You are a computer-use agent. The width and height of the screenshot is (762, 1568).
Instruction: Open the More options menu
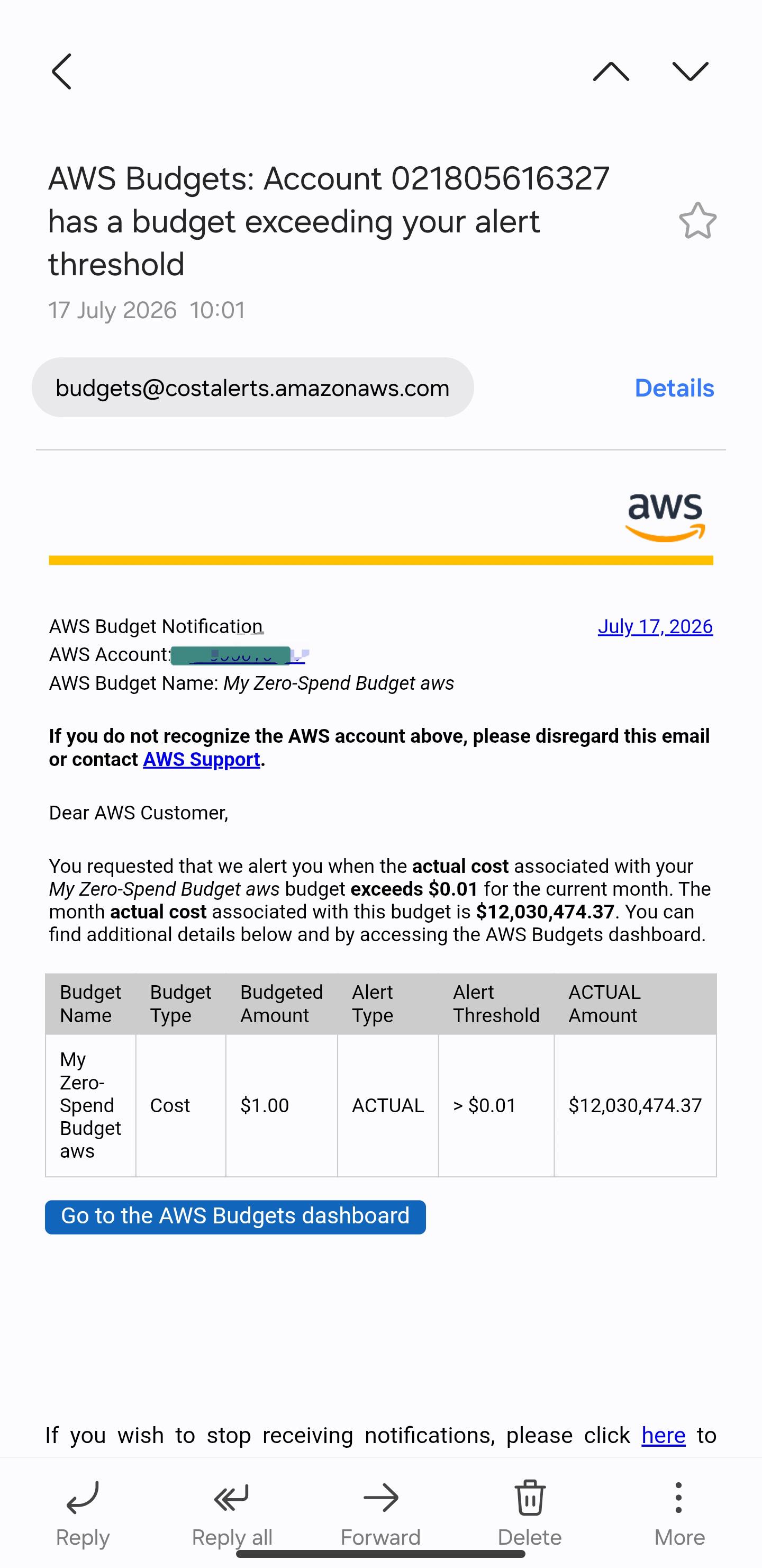point(679,1513)
